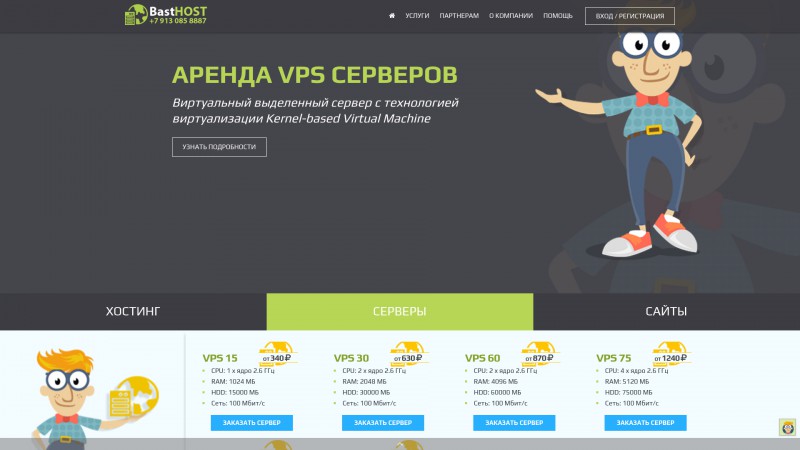Click the home icon in navigation
Viewport: 800px width, 450px height.
click(x=392, y=16)
